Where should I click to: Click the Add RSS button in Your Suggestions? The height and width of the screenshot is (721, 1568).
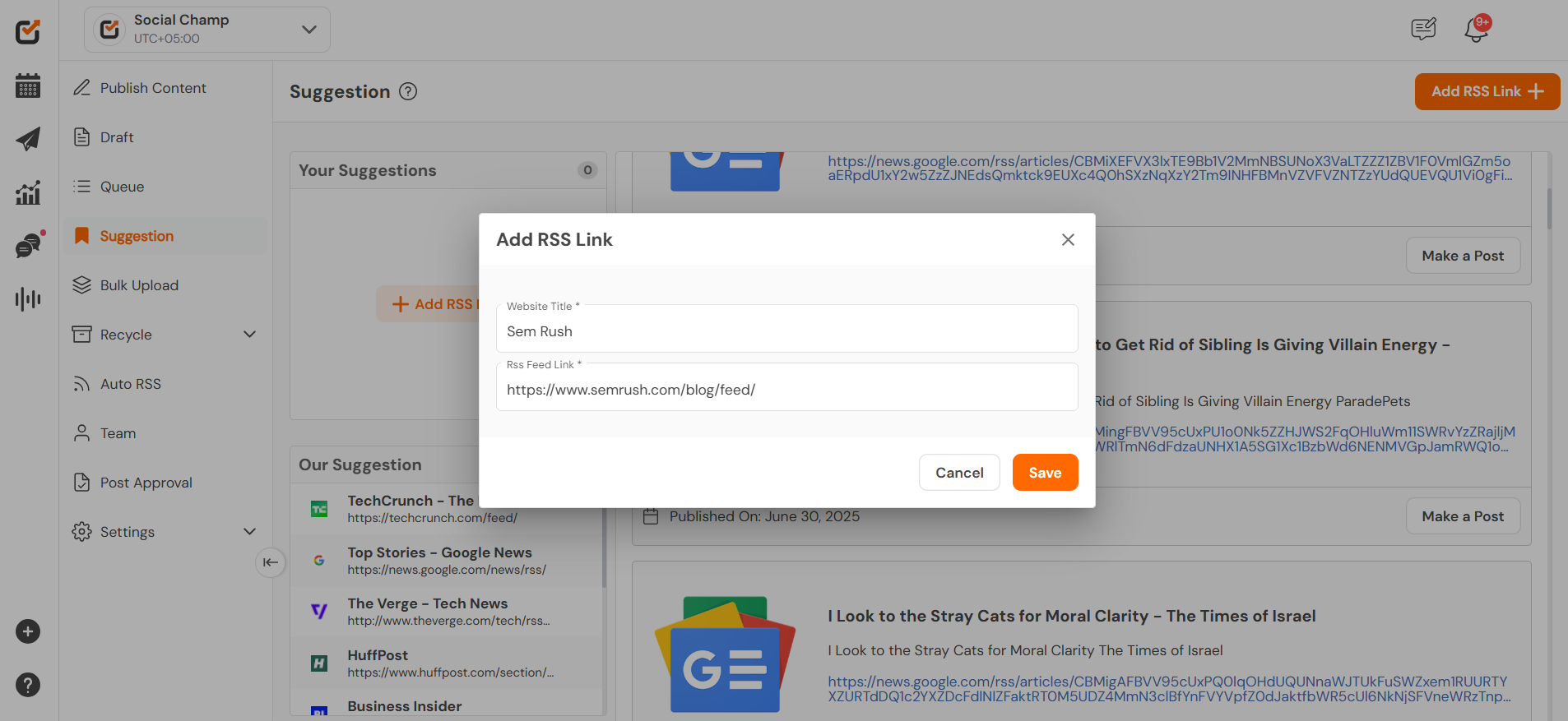pos(428,304)
